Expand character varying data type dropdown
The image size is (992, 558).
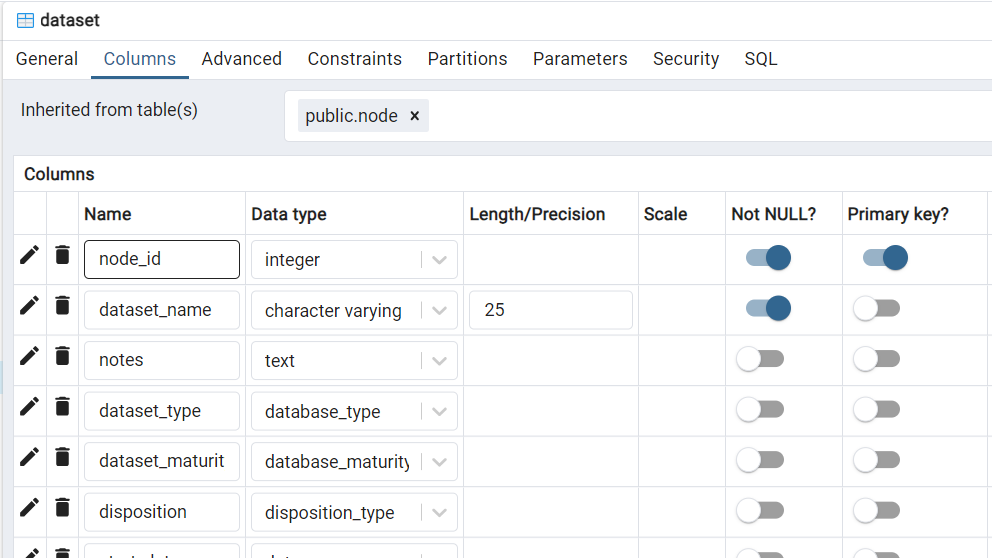[439, 311]
